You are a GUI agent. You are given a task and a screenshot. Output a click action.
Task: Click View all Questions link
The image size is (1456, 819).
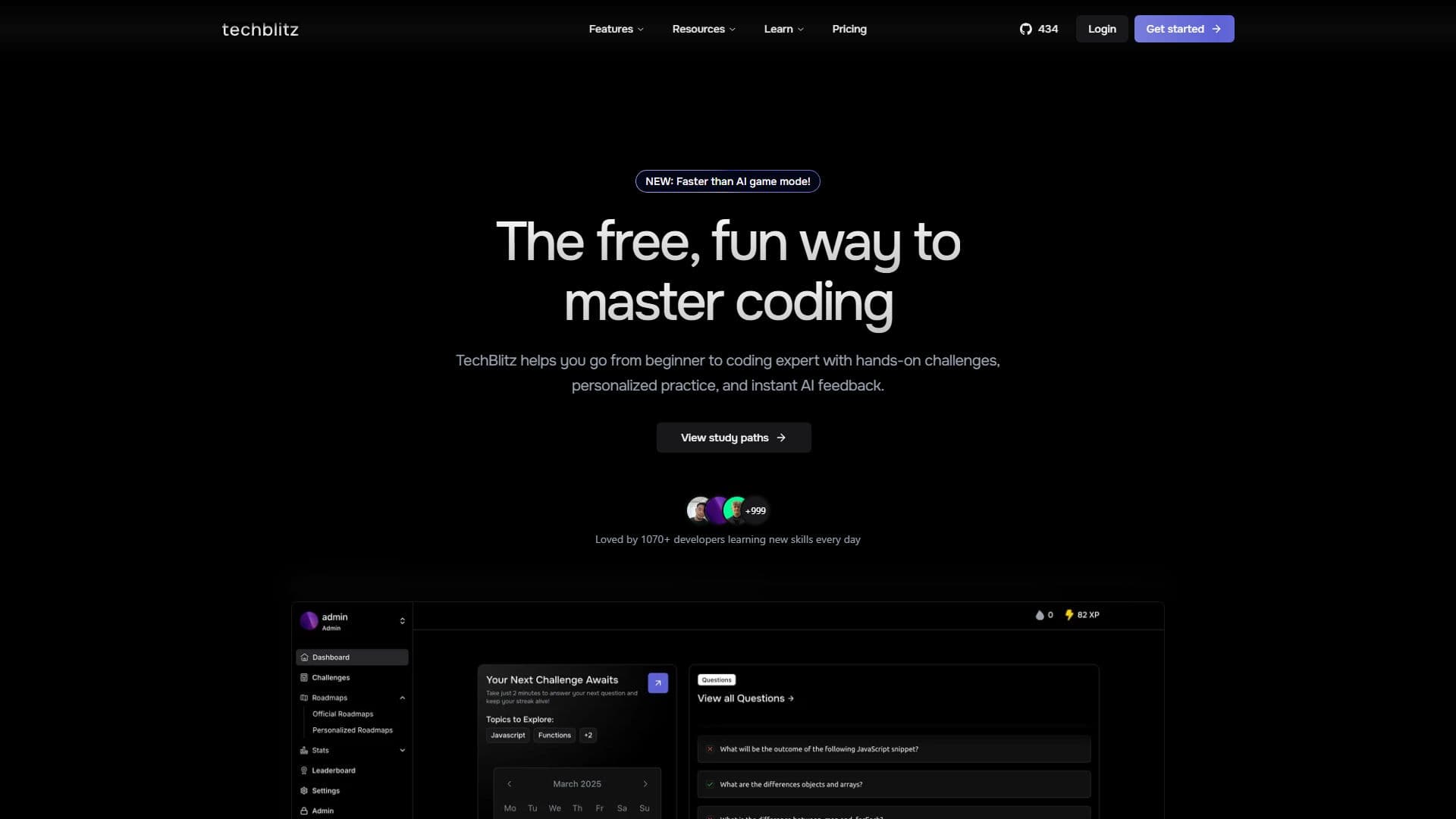745,698
